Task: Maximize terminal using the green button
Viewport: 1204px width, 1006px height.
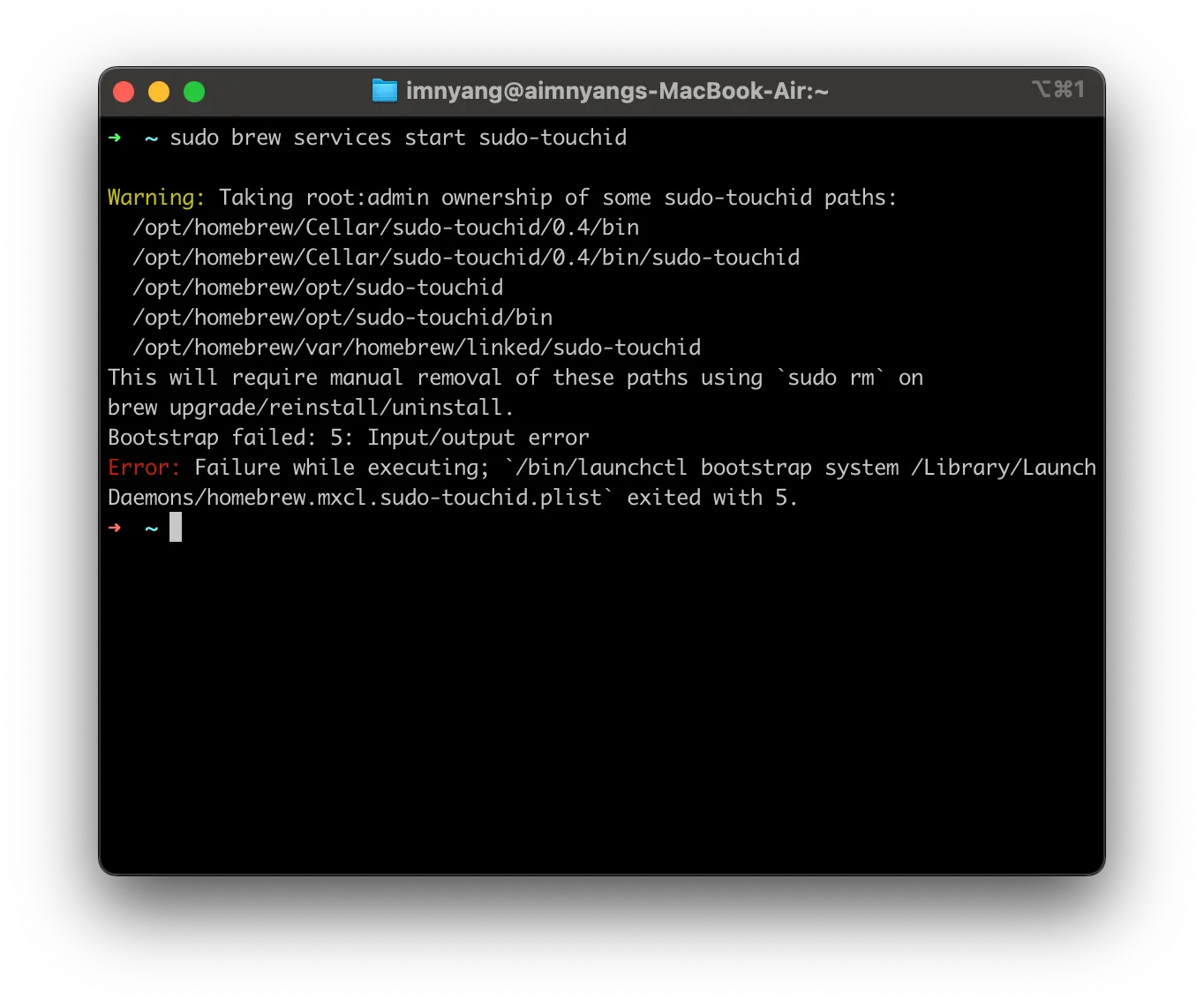Action: [194, 92]
